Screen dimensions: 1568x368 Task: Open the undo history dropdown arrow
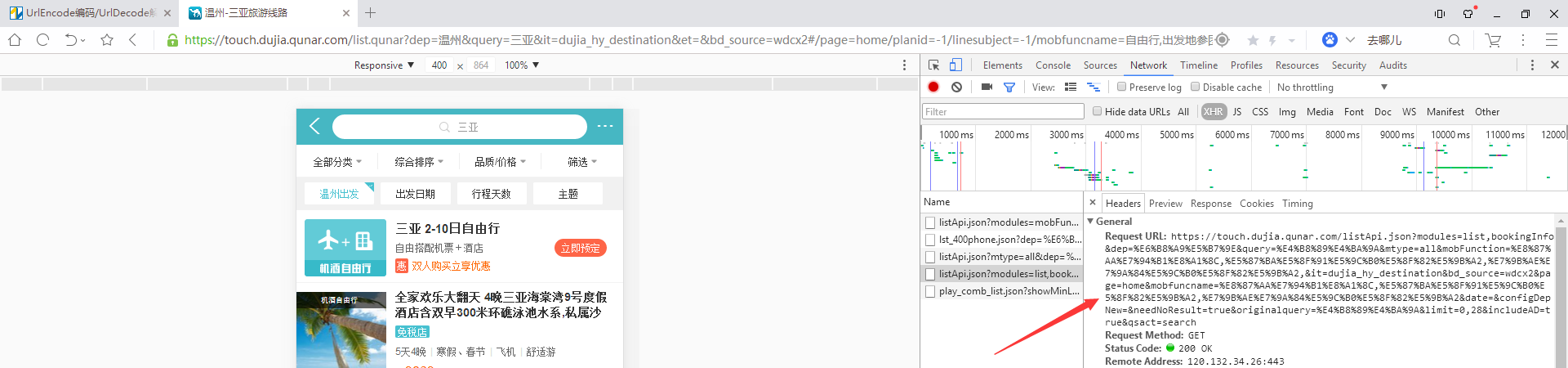pos(83,41)
